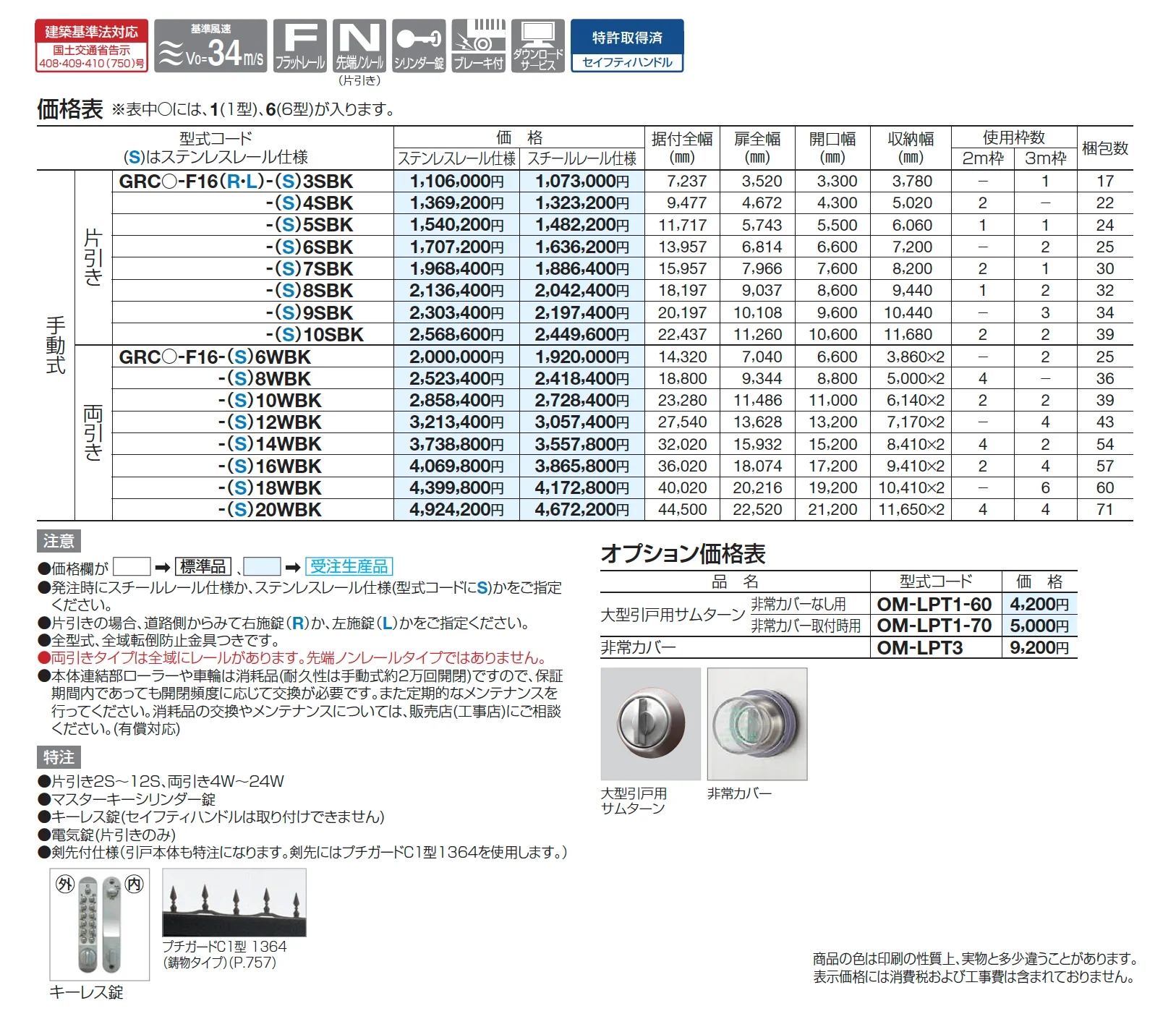Click option price 9,200円
The width and height of the screenshot is (1176, 1019).
[1039, 648]
